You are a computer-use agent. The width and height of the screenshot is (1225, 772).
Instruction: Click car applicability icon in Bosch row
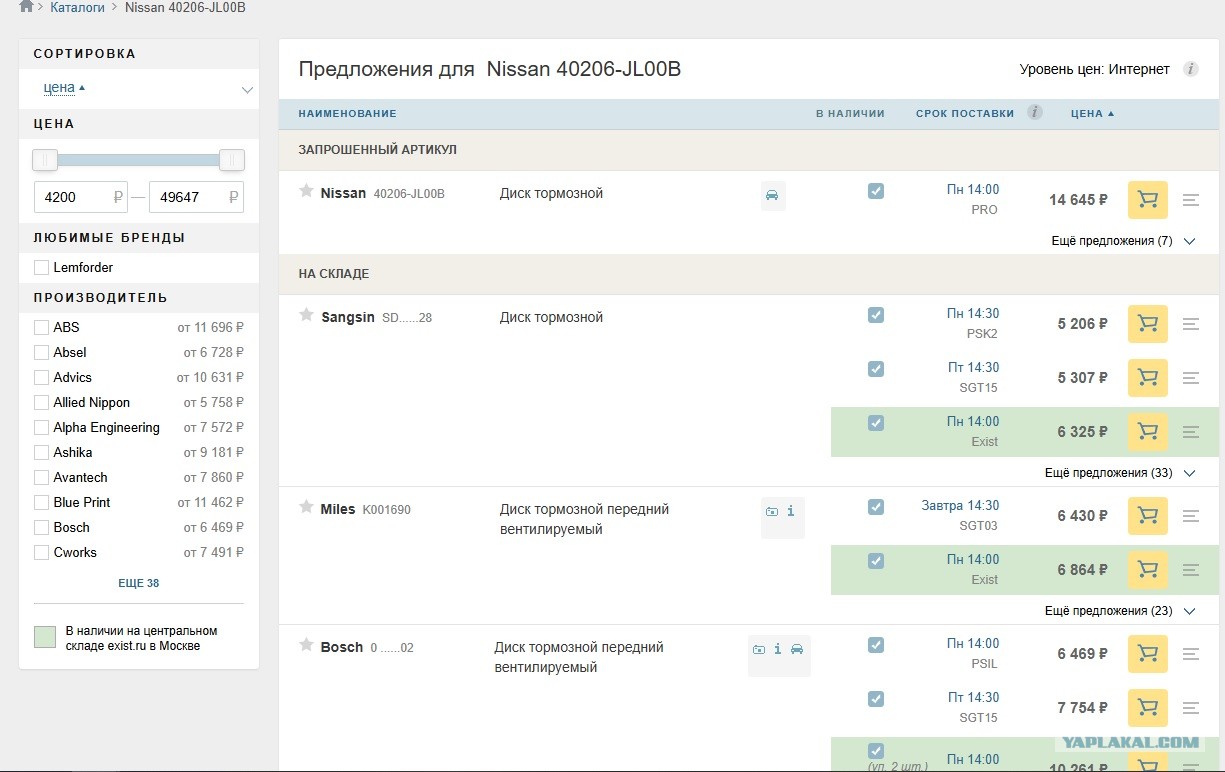[797, 649]
